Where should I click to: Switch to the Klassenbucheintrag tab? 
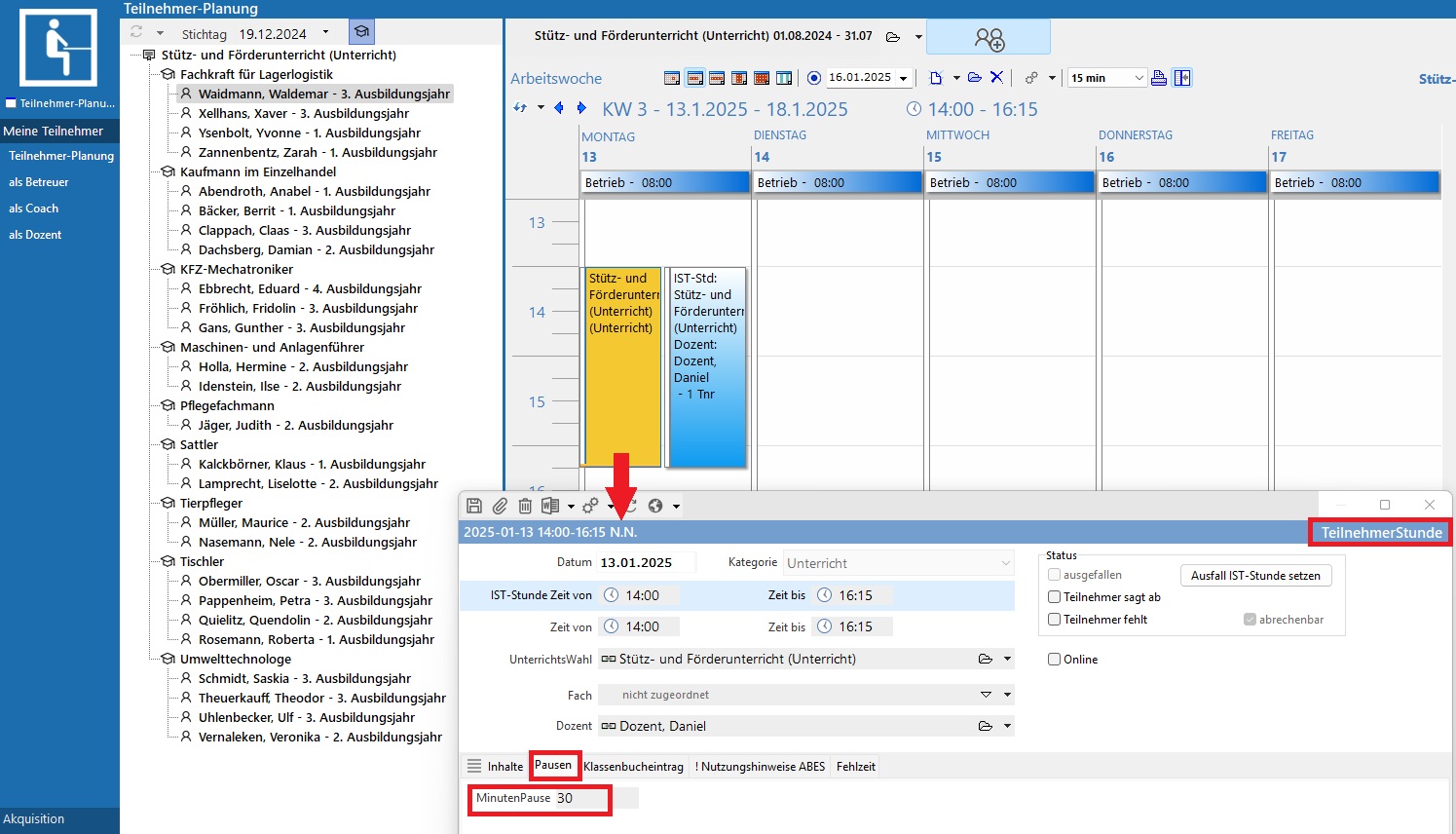pos(633,767)
